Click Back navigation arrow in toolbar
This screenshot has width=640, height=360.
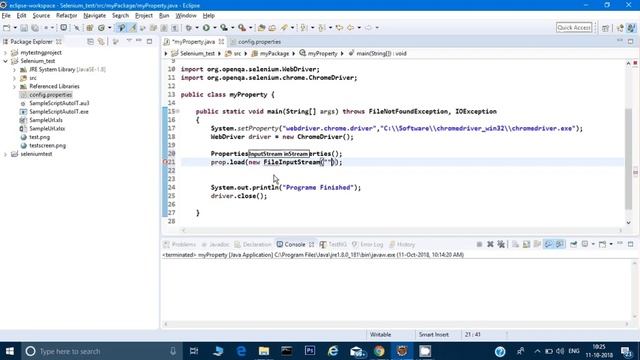[351, 28]
